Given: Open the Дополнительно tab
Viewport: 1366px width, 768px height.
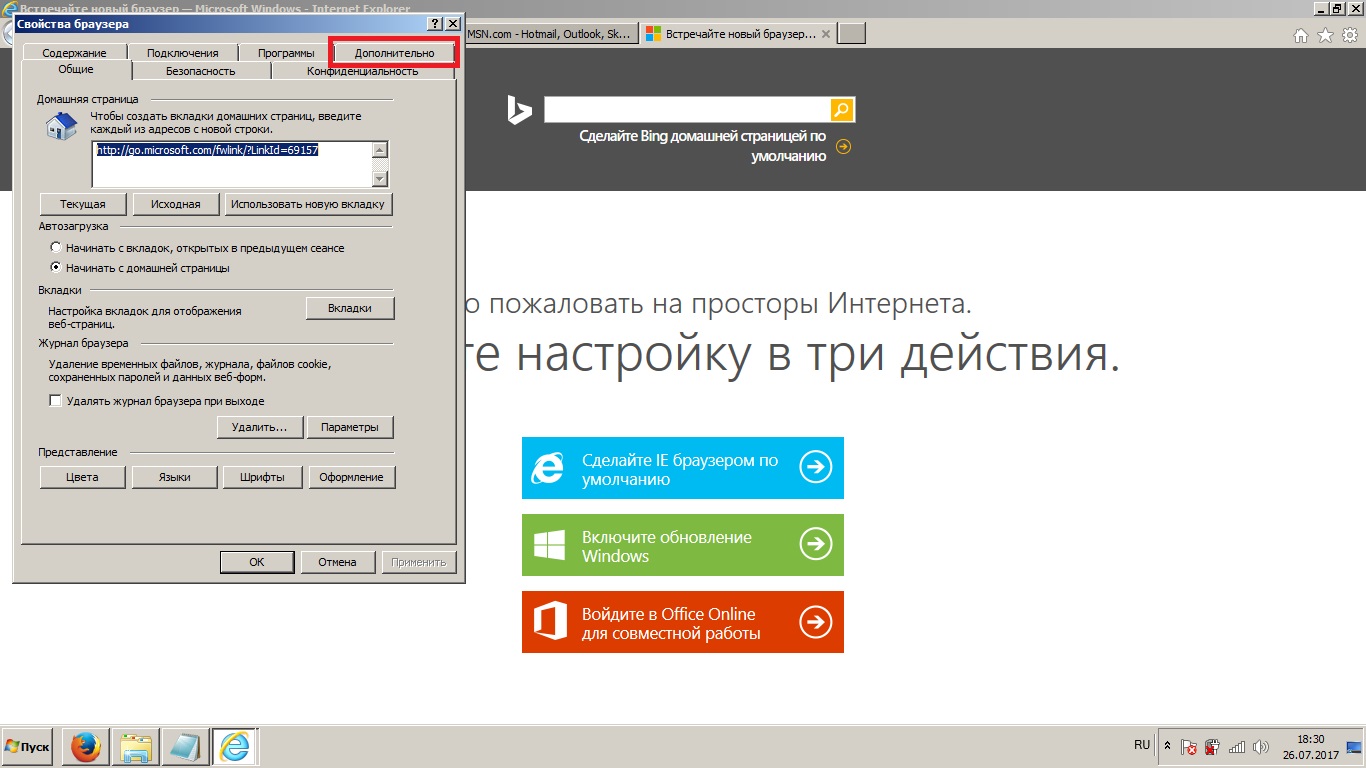Looking at the screenshot, I should click(394, 53).
